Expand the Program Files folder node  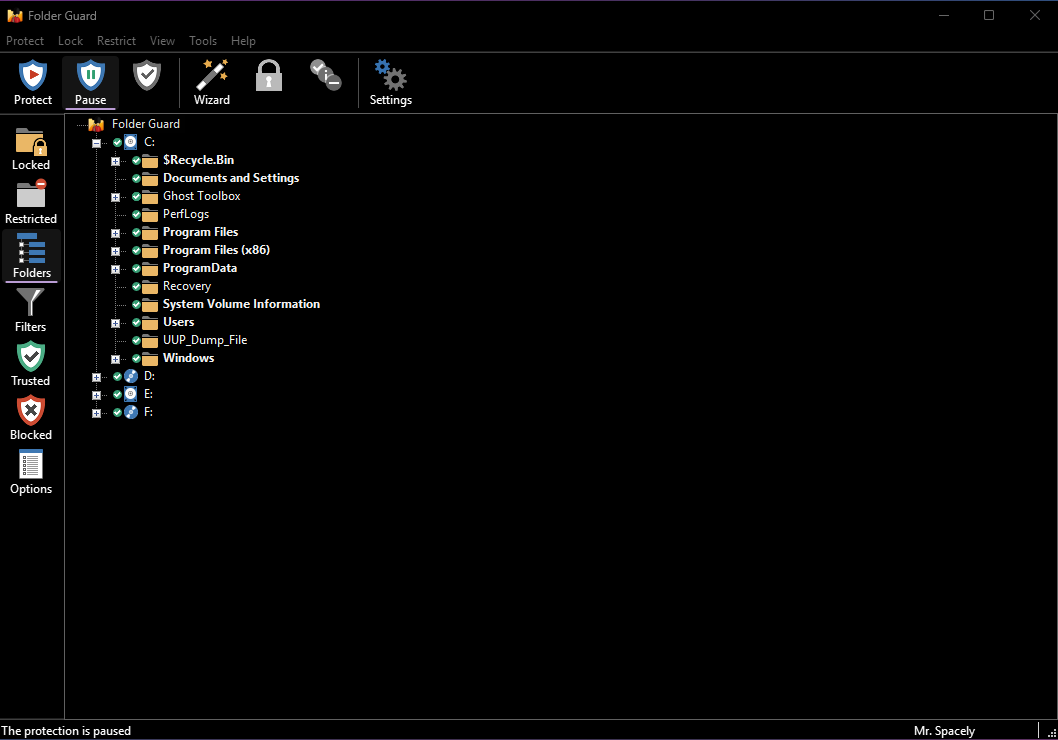[x=115, y=233]
